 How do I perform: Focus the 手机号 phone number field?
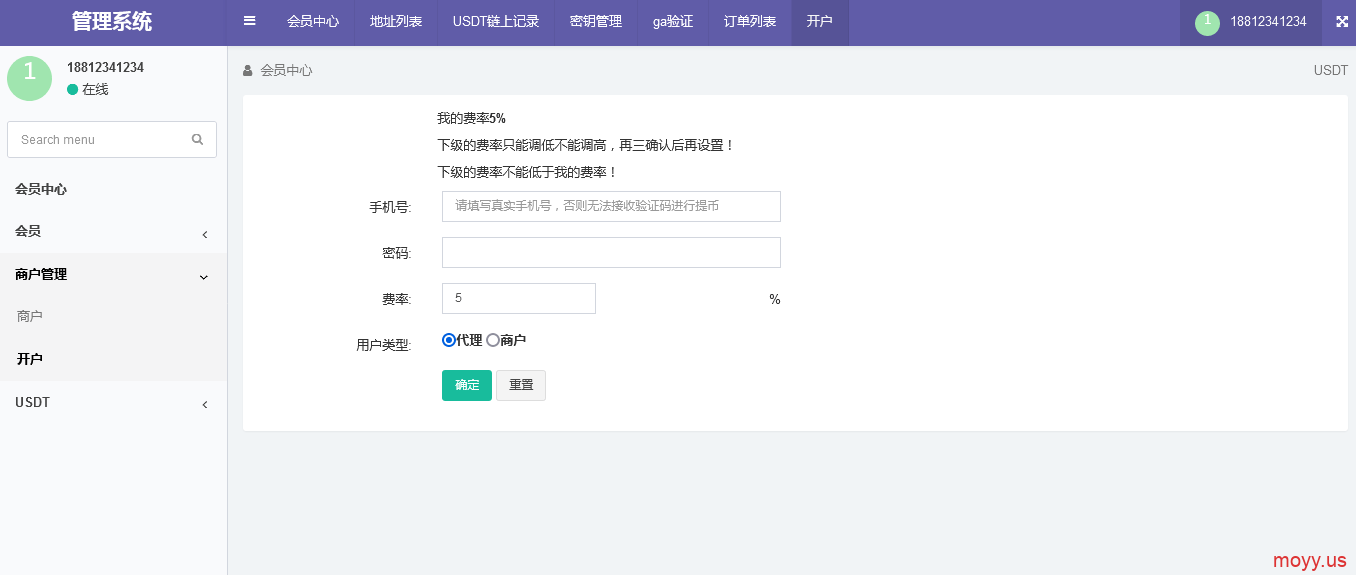pyautogui.click(x=611, y=206)
